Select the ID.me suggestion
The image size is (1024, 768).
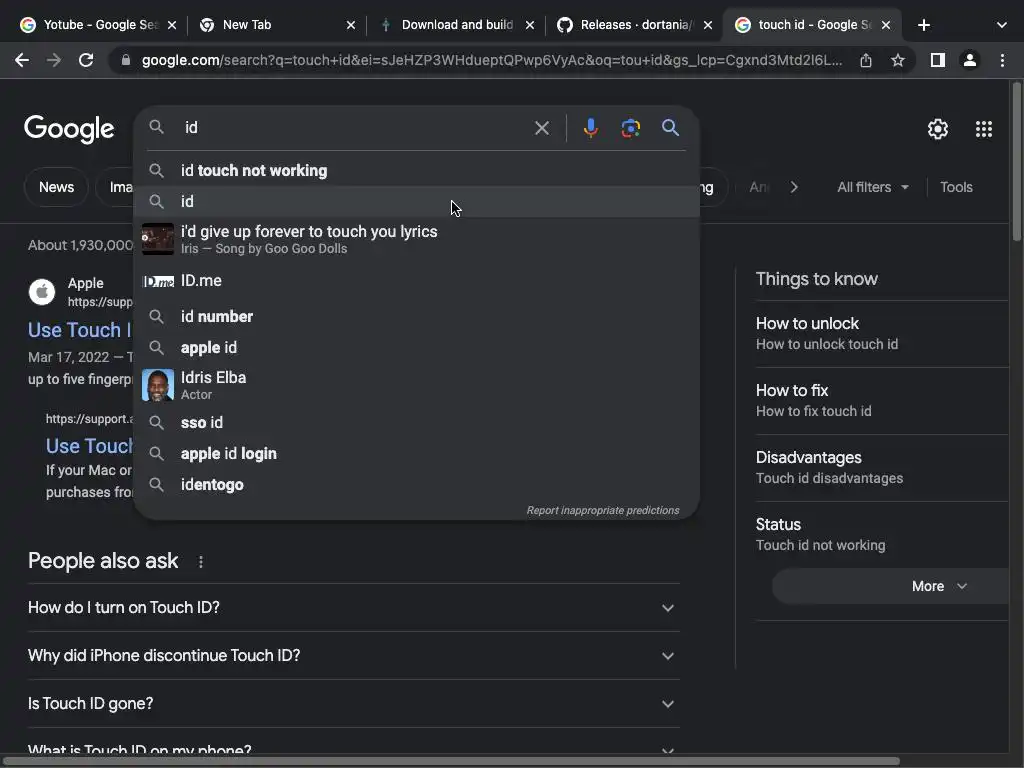(x=417, y=281)
